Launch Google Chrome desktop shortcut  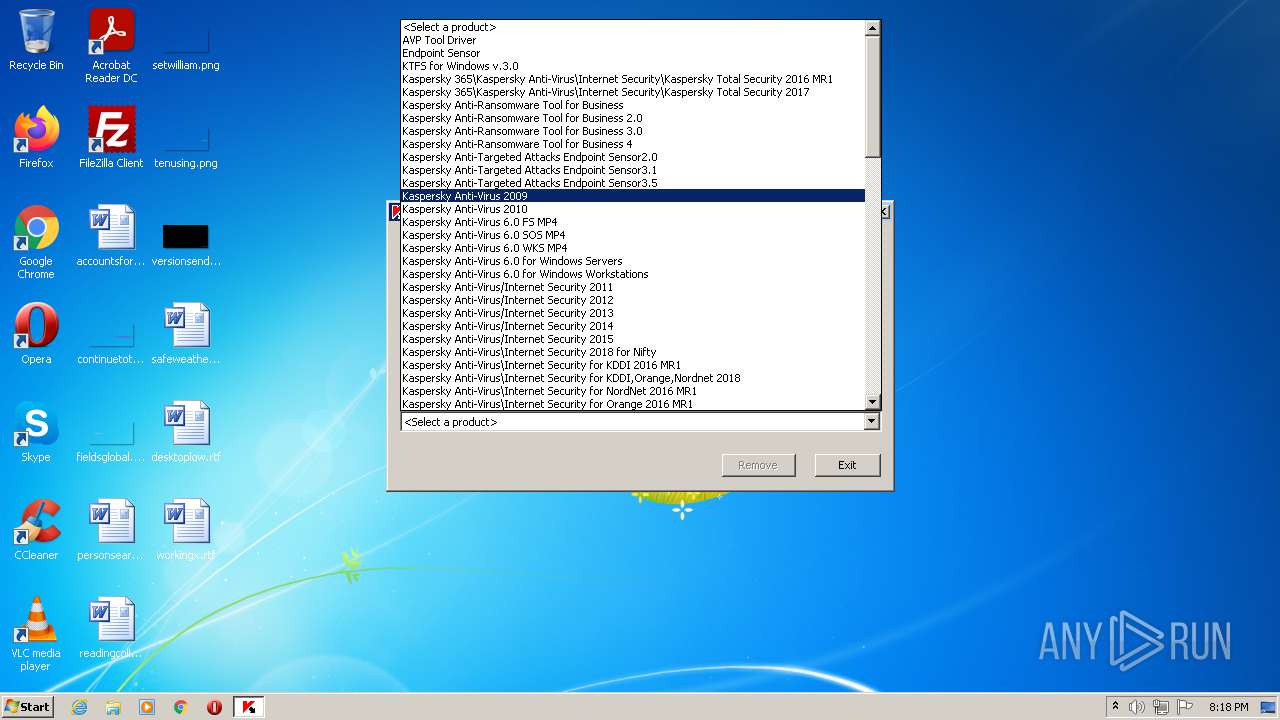pyautogui.click(x=36, y=242)
